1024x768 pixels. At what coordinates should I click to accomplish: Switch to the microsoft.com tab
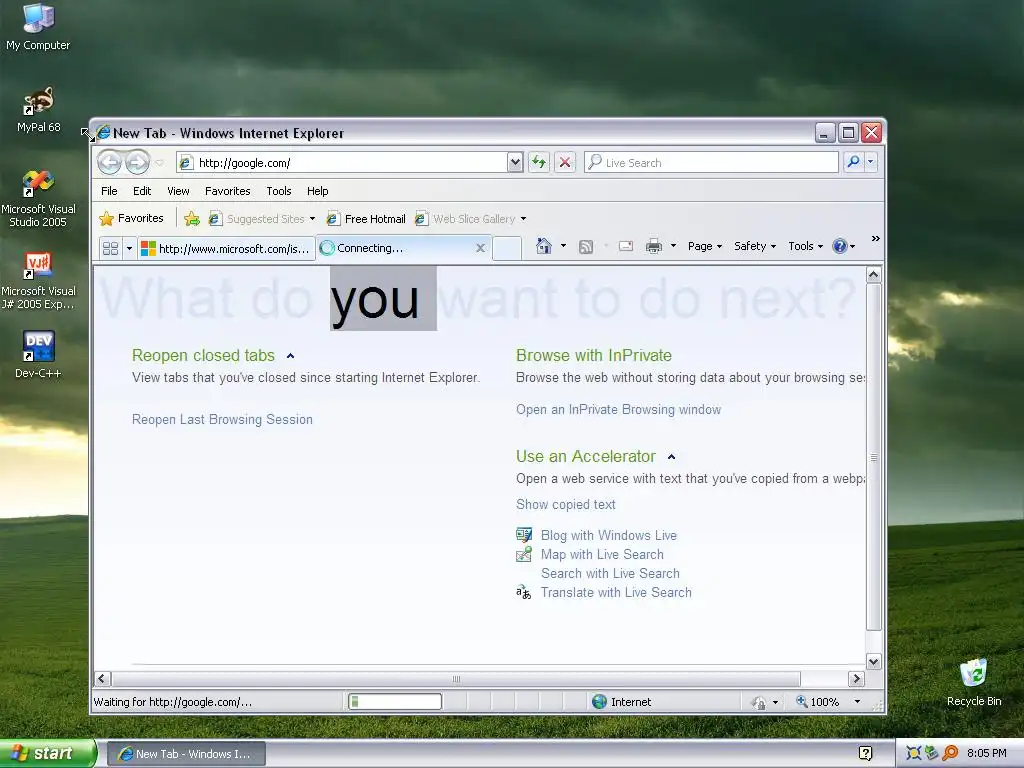coord(226,248)
